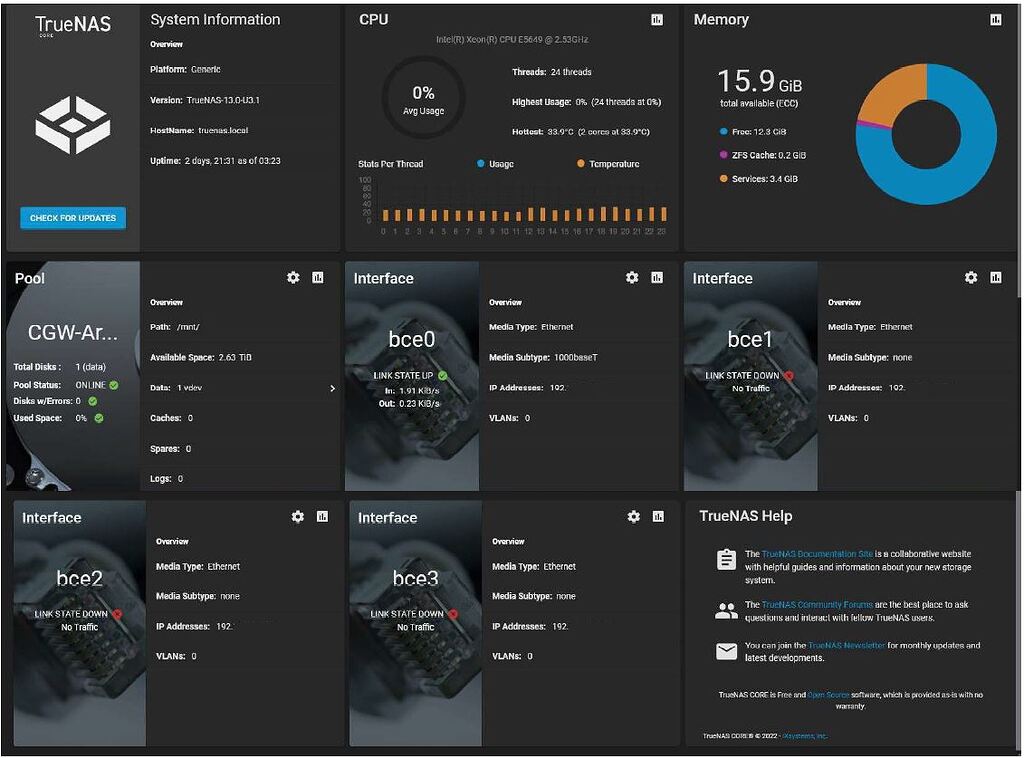Click the iXsystems, Inc. copyright link

click(x=808, y=734)
